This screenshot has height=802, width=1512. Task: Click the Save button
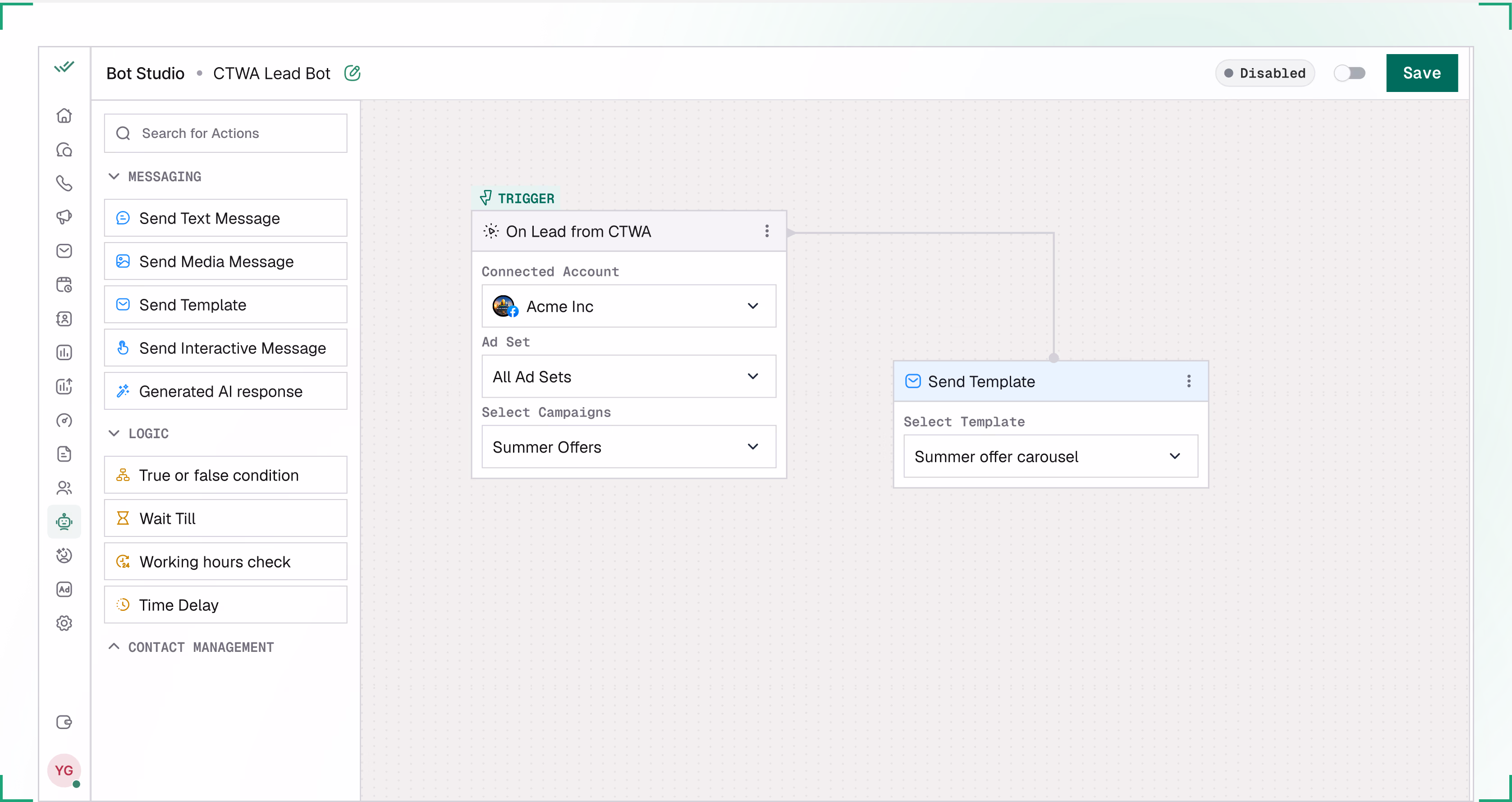[1421, 73]
